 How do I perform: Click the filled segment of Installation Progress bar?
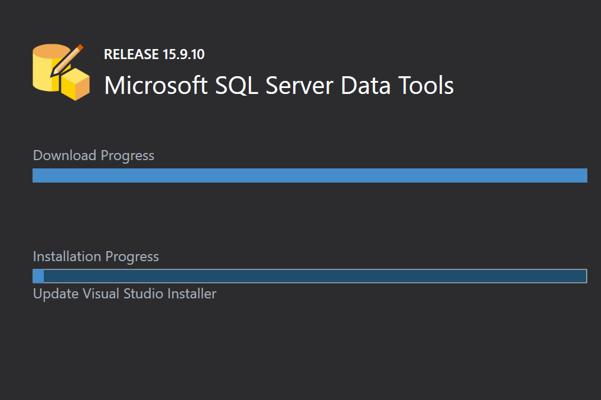click(x=38, y=276)
